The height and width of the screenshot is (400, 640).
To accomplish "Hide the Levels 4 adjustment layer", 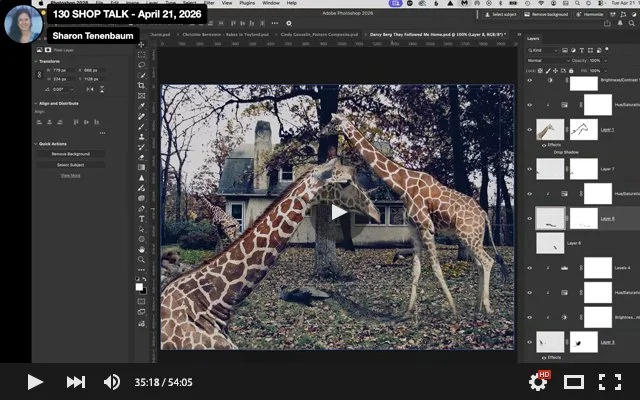I will coord(529,268).
